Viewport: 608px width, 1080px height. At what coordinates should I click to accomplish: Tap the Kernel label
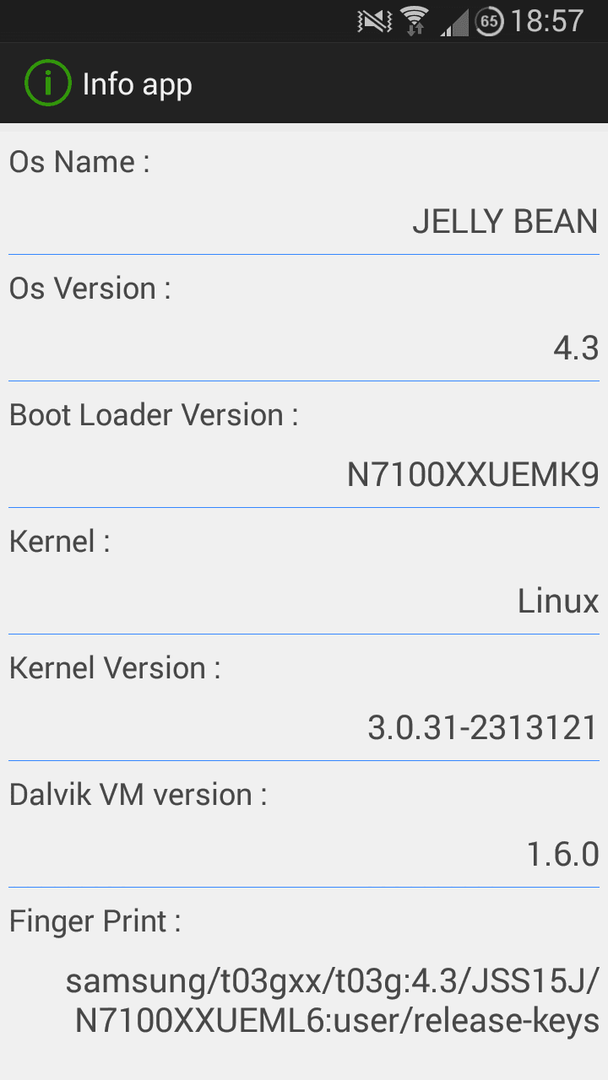[59, 542]
